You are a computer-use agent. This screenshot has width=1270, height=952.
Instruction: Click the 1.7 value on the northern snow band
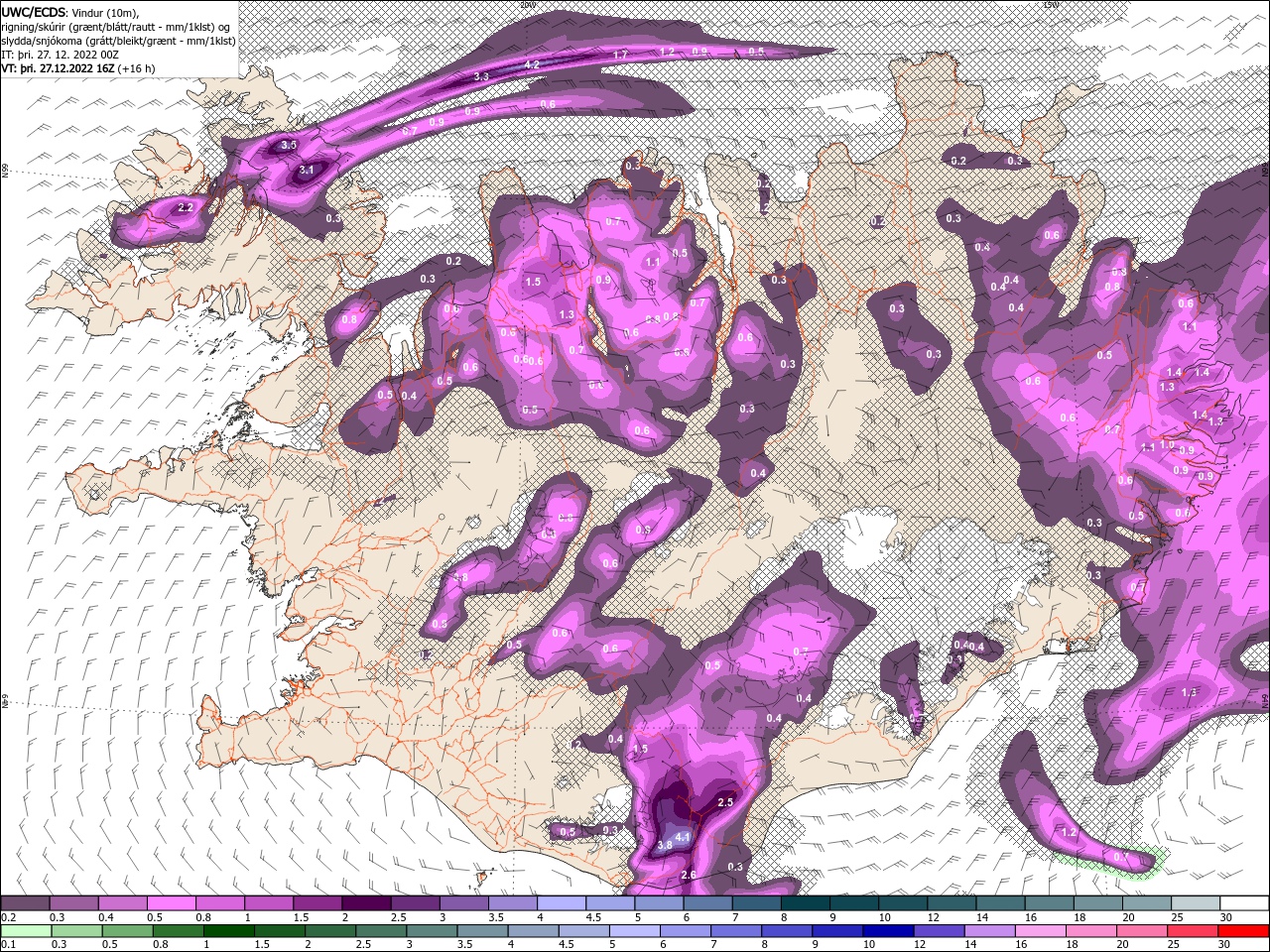coord(621,54)
